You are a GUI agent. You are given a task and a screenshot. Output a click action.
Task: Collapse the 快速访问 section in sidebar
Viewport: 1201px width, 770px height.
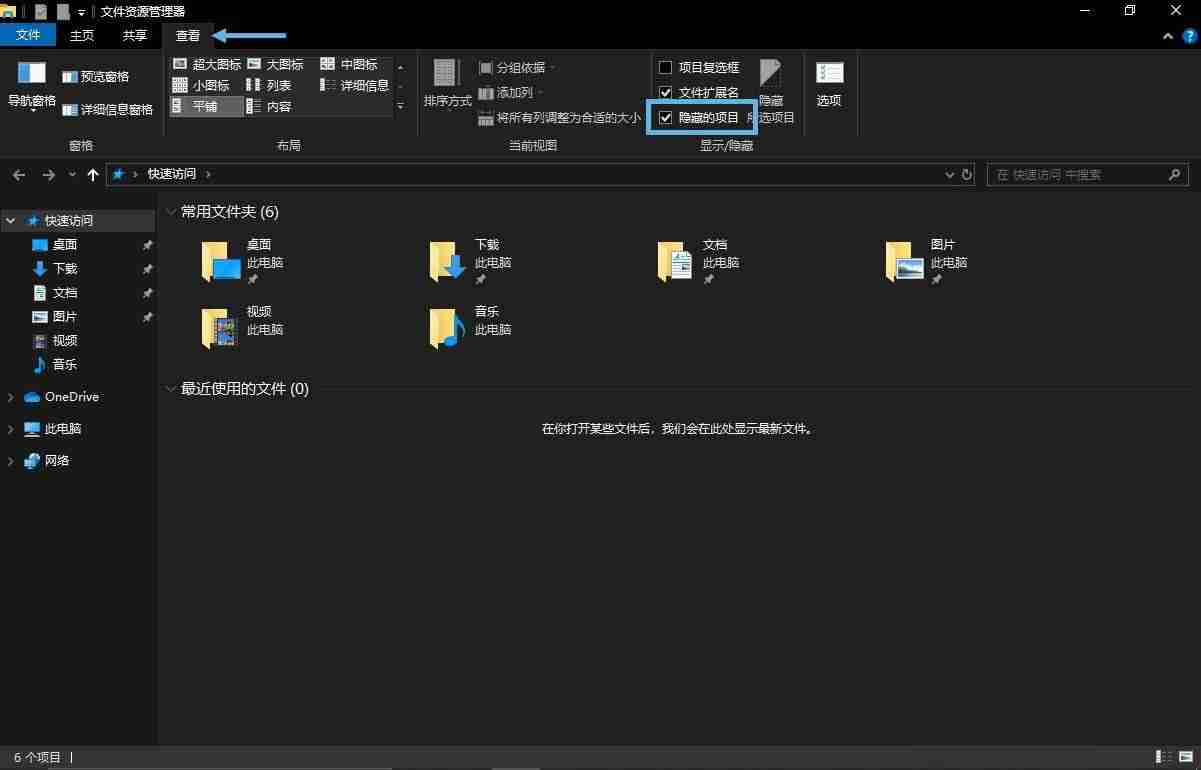[10, 220]
